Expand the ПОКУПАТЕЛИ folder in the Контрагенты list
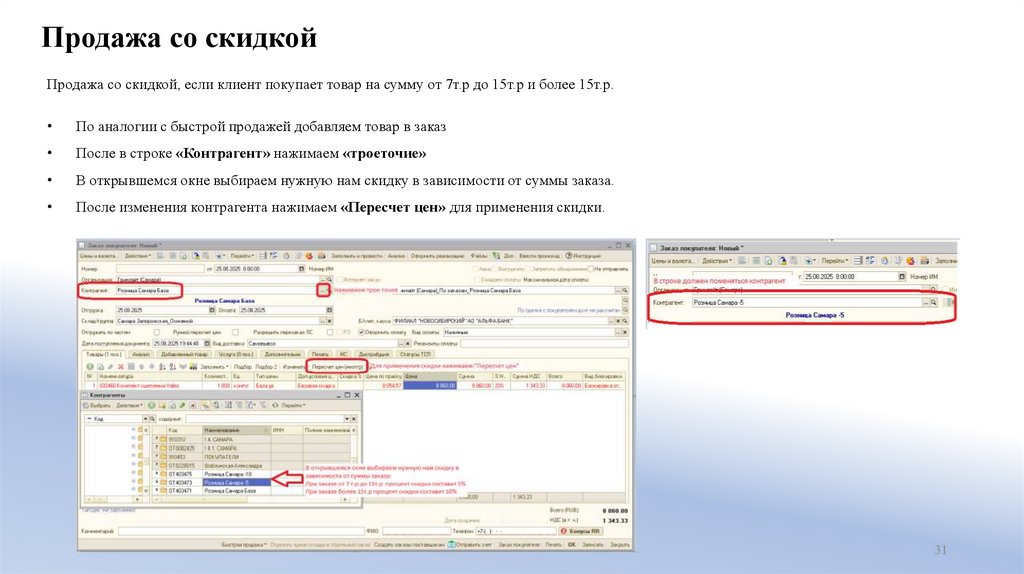1024x574 pixels. (157, 456)
